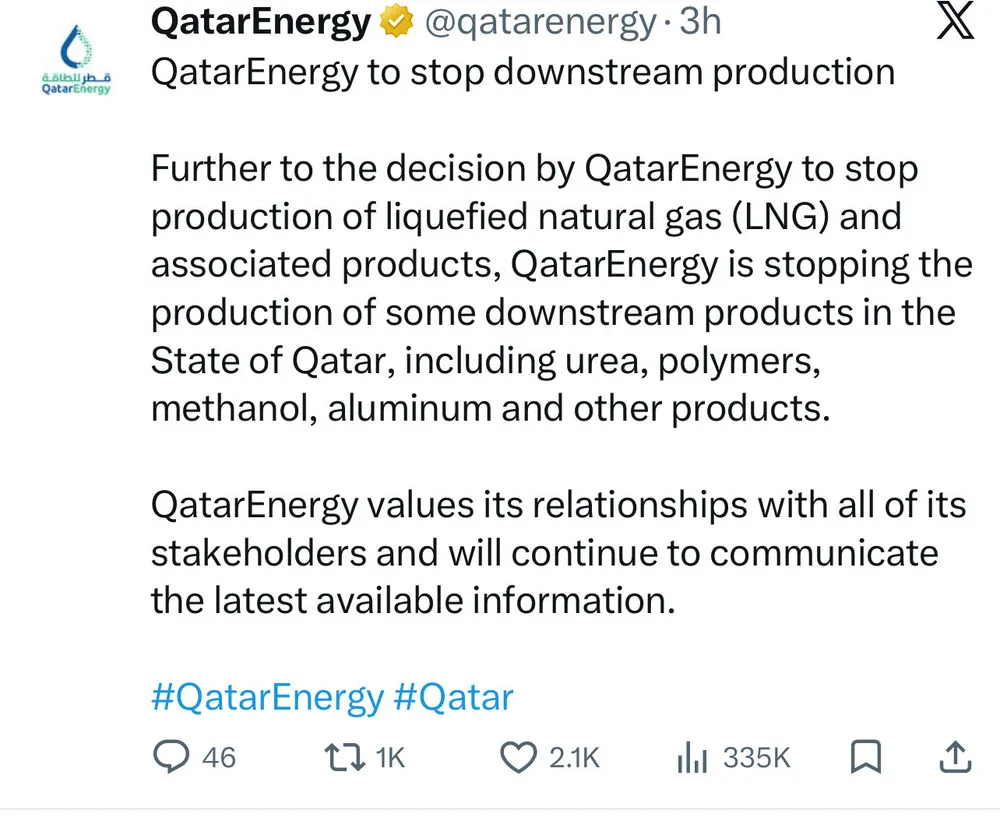This screenshot has height=825, width=1000.
Task: Click the 2.1K likes count
Action: pos(575,758)
